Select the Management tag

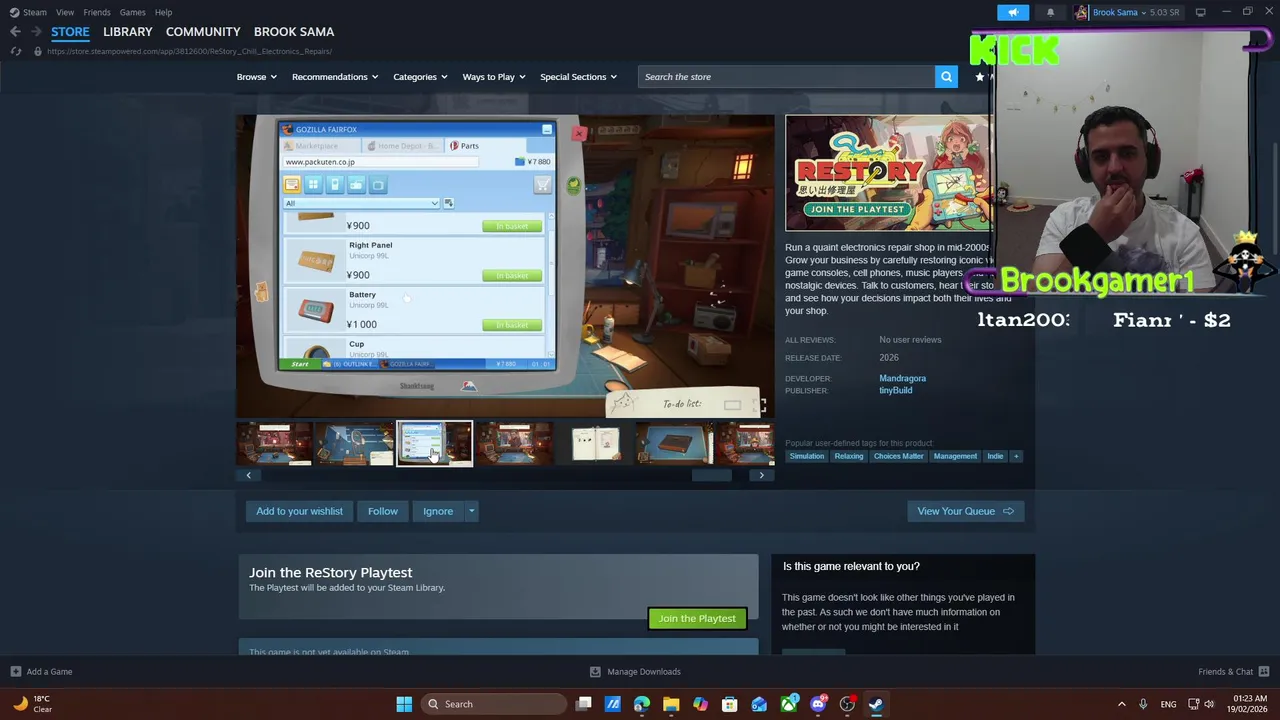point(955,456)
